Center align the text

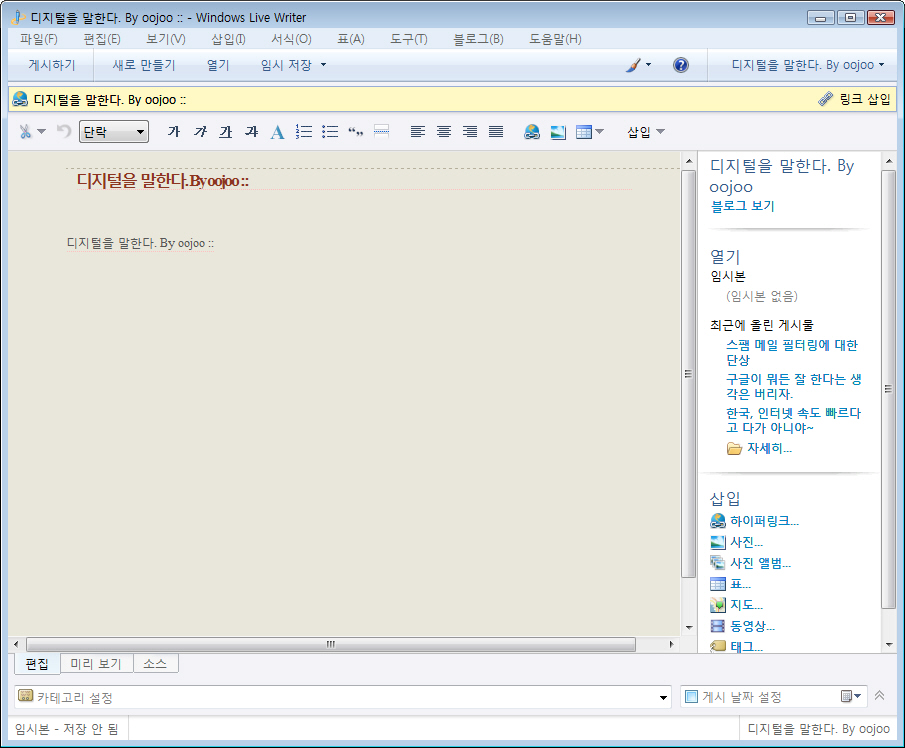pyautogui.click(x=444, y=132)
